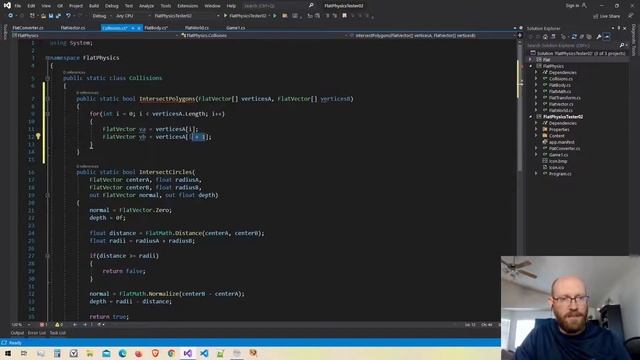Open the View menu
This screenshot has width=640, height=360.
coord(46,6)
